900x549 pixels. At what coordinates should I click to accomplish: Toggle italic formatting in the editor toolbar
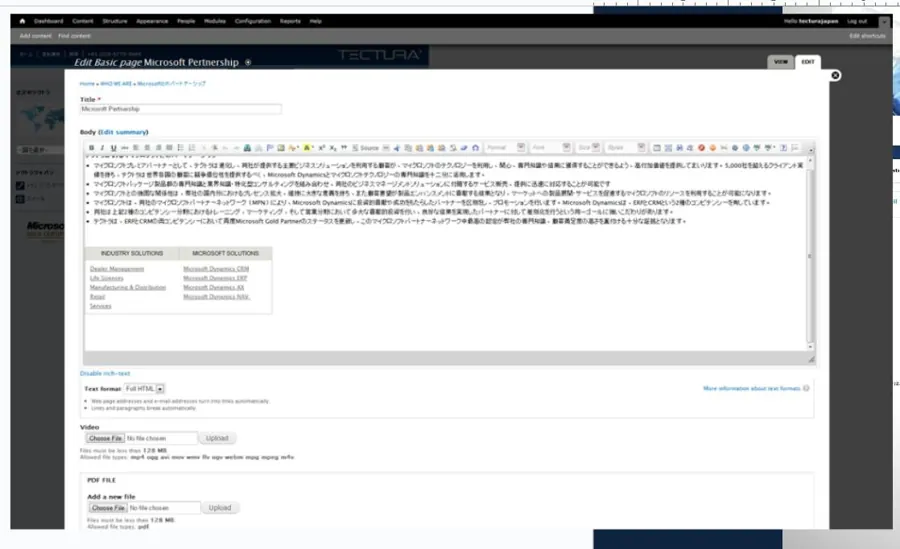[x=102, y=148]
